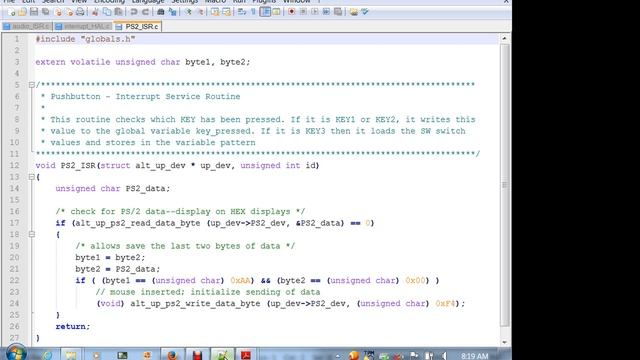The width and height of the screenshot is (640, 360).
Task: Click the text '#include "globals.h"' on line 1
Action: coord(85,39)
